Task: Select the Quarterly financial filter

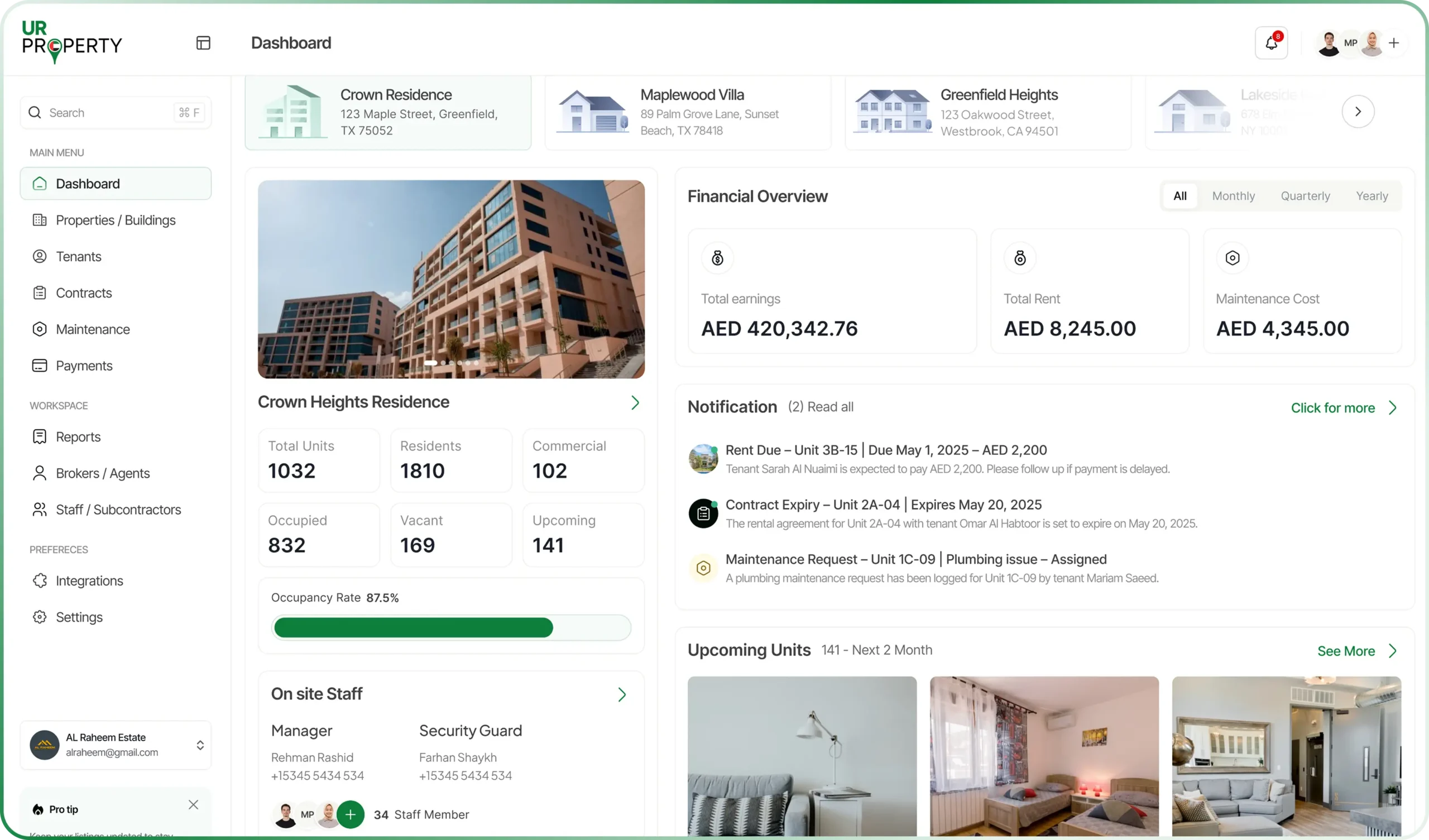Action: coord(1305,196)
